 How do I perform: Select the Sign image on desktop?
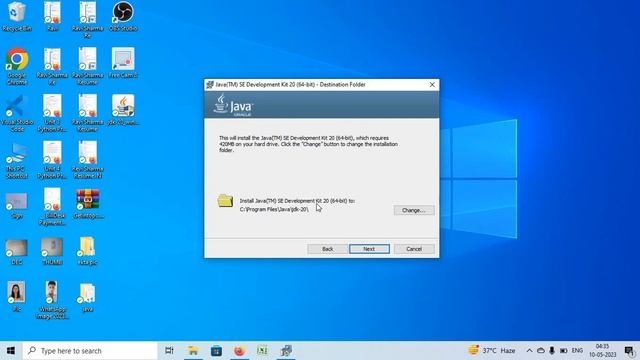click(17, 206)
